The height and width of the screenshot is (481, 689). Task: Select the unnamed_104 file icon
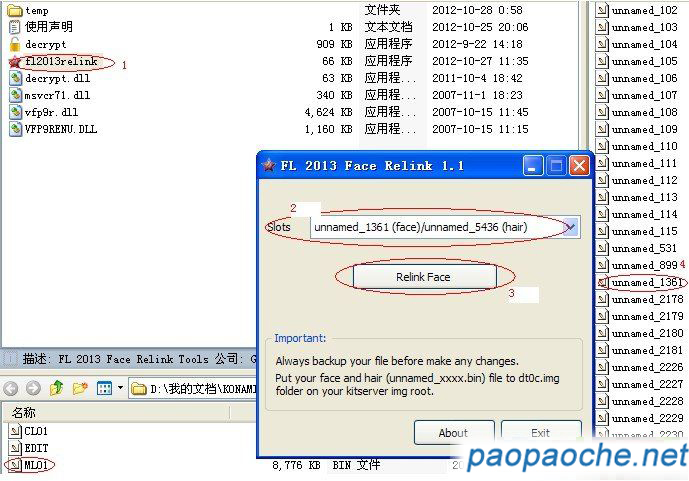[x=602, y=44]
